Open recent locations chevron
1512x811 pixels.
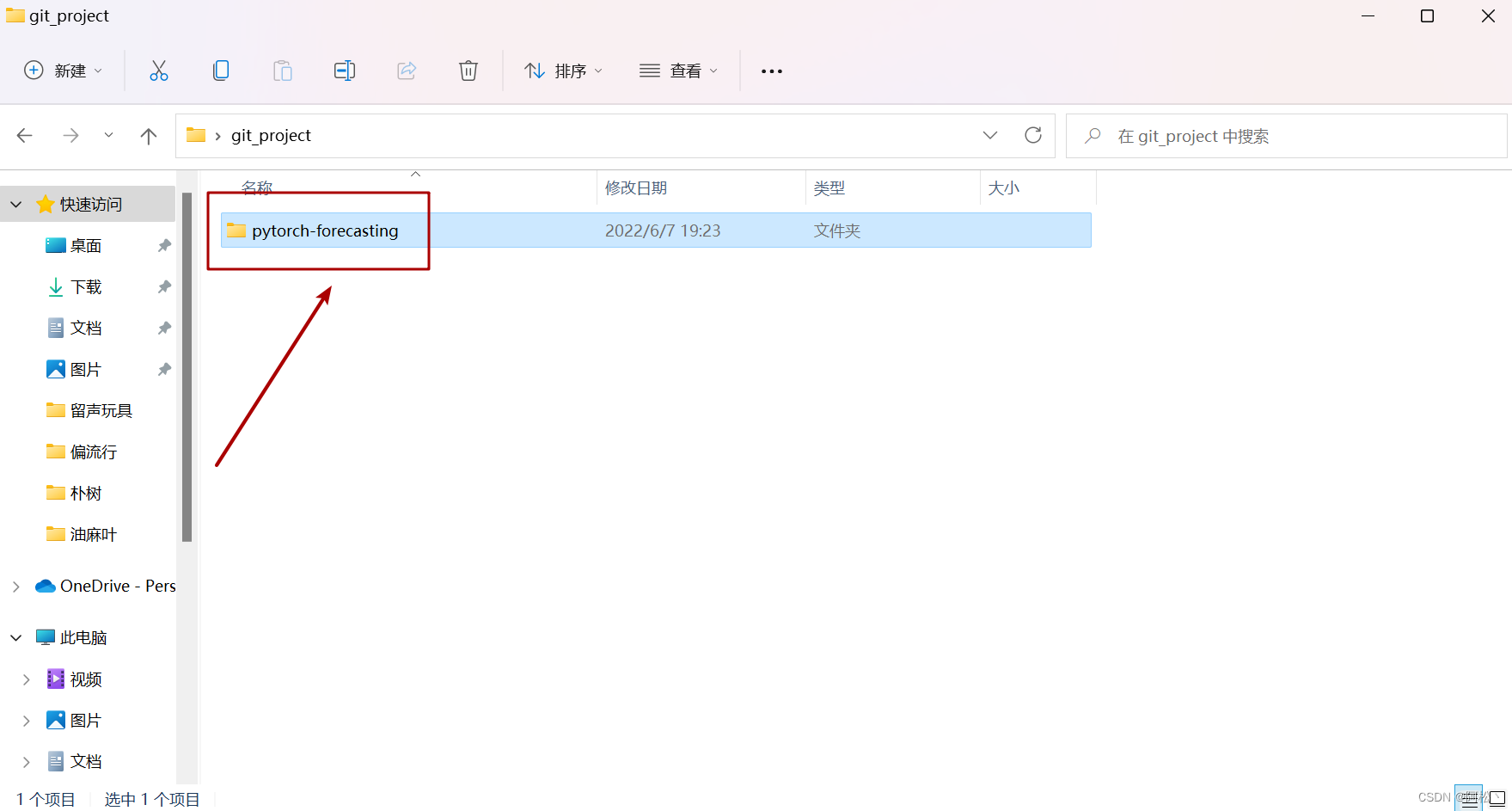pyautogui.click(x=108, y=135)
